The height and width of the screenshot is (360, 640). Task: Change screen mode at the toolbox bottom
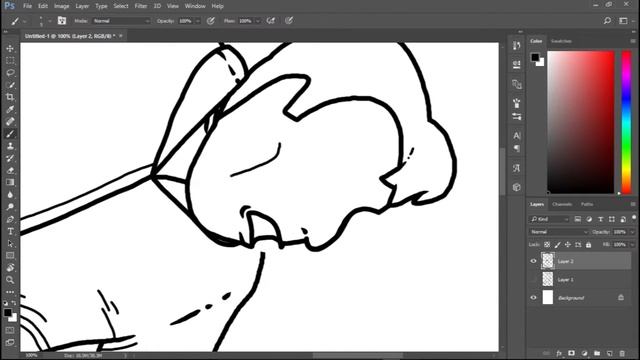click(x=10, y=342)
